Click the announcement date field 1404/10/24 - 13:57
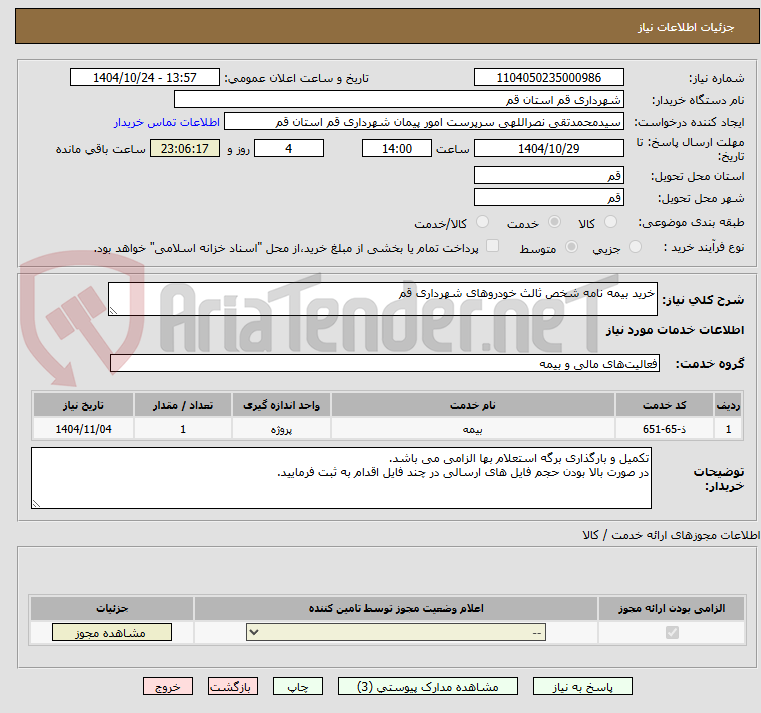 (145, 77)
